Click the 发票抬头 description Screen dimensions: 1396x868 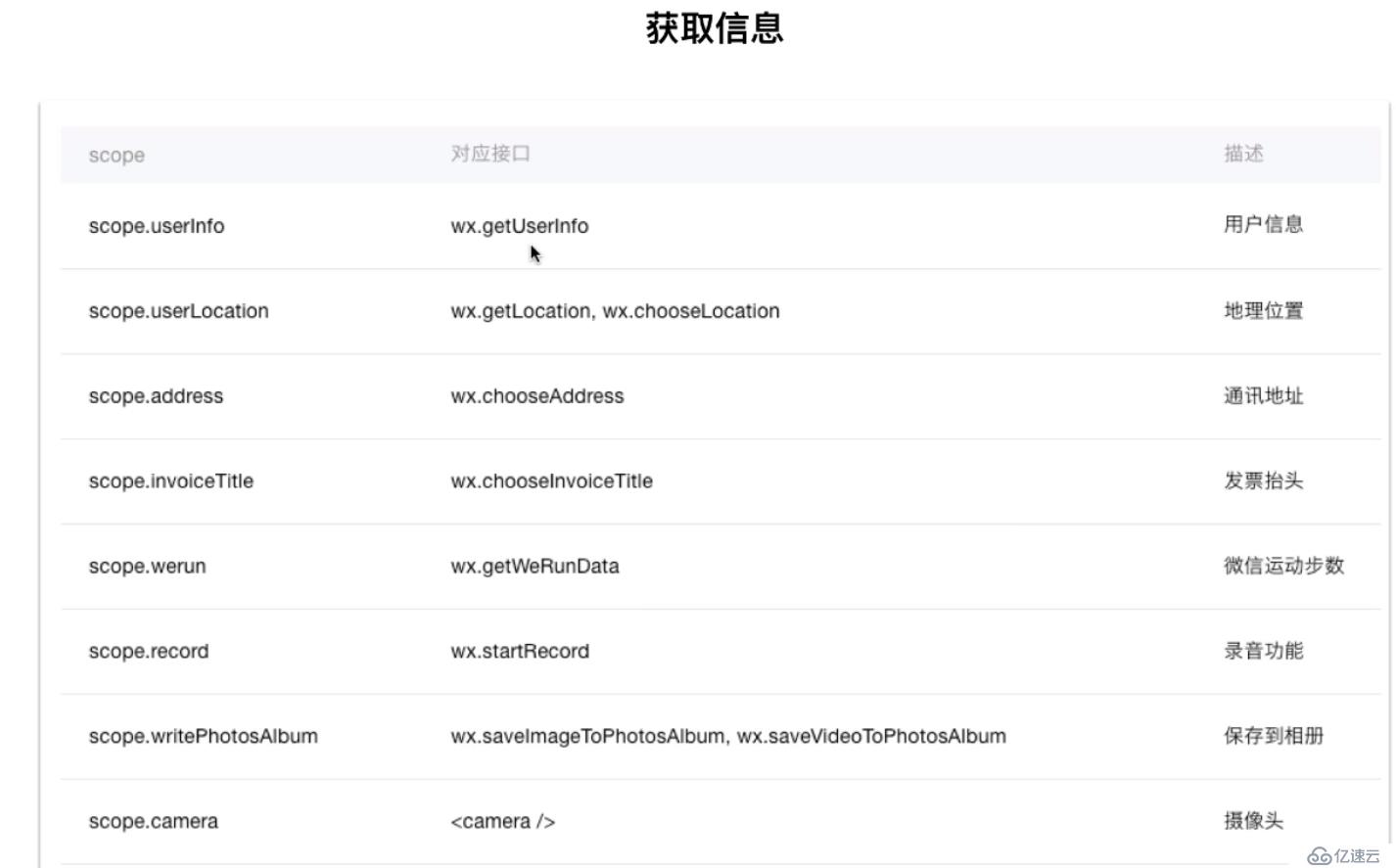(1264, 480)
